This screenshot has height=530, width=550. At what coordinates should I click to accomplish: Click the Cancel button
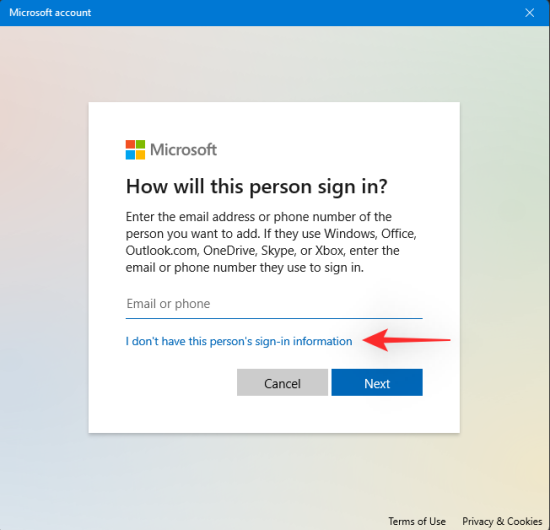pyautogui.click(x=282, y=383)
